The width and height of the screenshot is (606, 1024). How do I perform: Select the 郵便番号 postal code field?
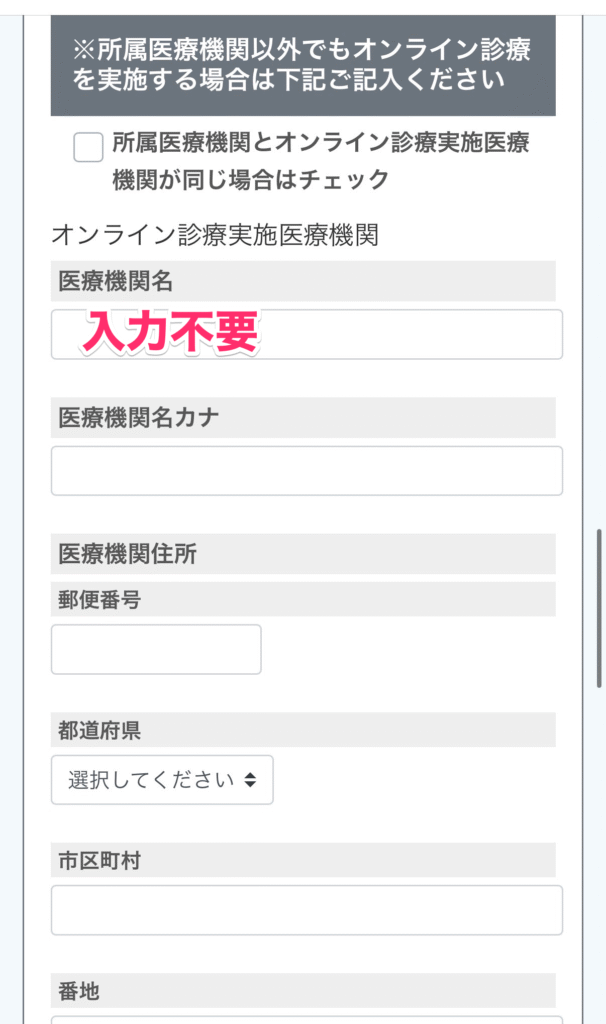tap(156, 650)
